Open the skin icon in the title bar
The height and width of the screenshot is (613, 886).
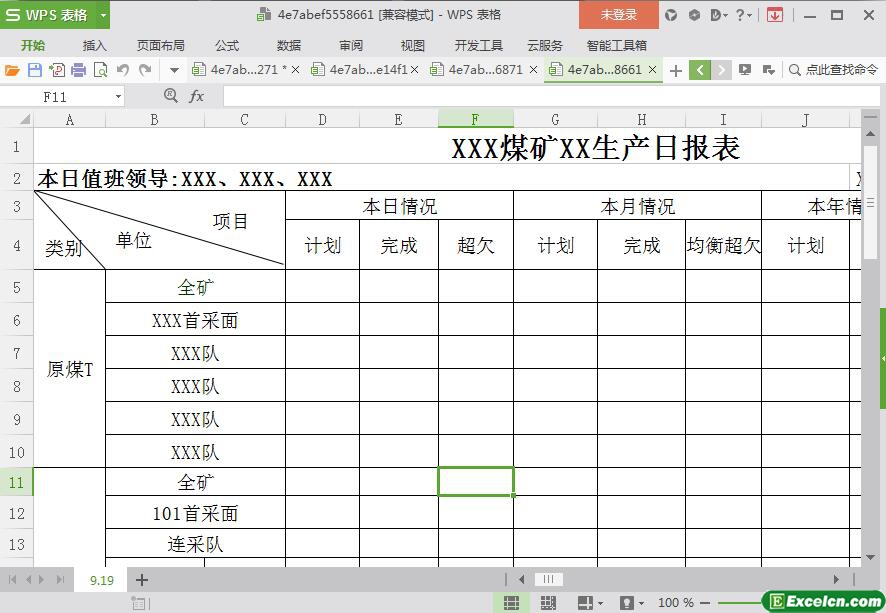click(671, 15)
